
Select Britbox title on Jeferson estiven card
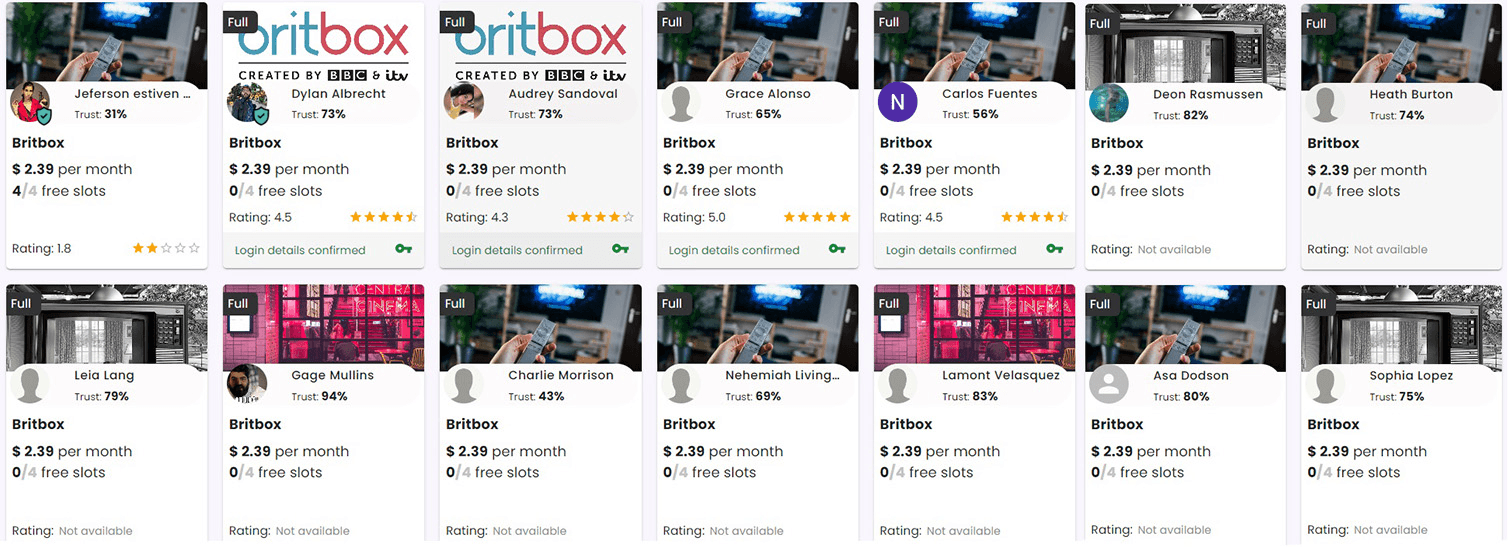[38, 143]
